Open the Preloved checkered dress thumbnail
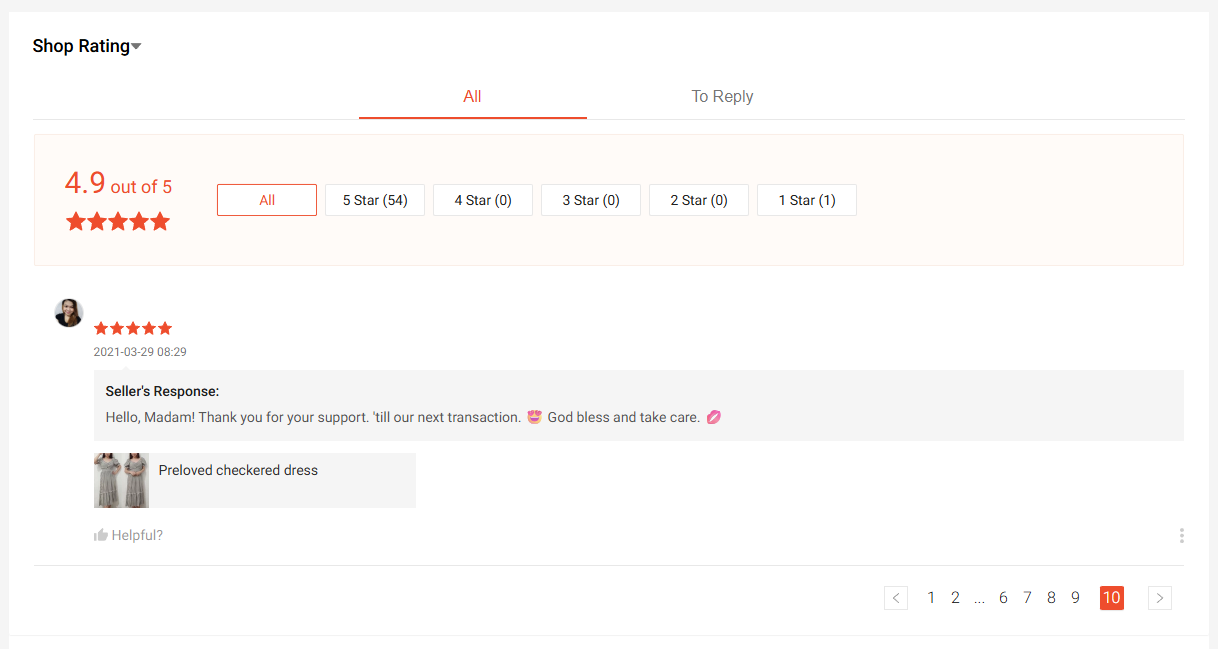 121,480
